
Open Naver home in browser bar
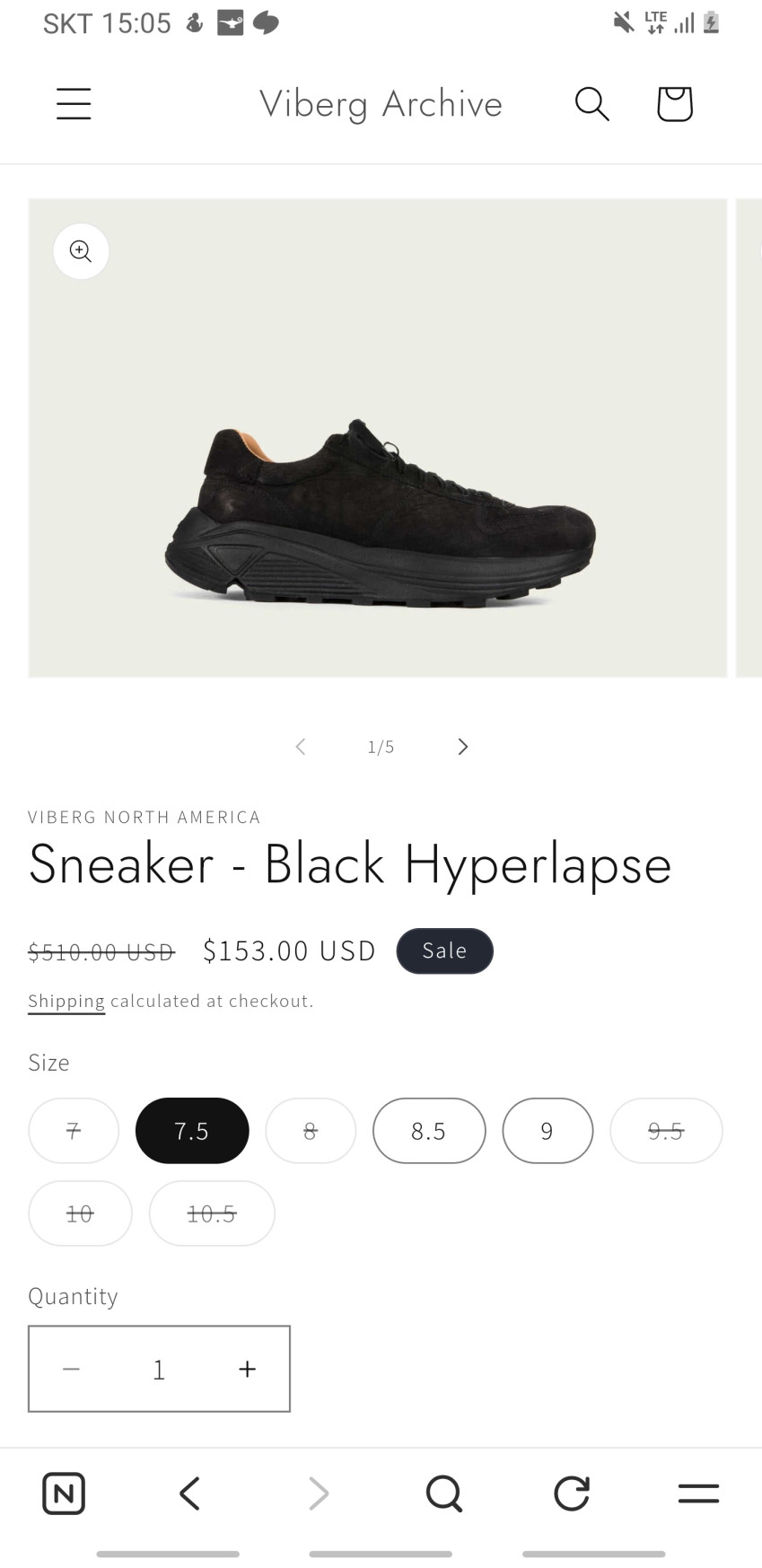(x=64, y=1494)
